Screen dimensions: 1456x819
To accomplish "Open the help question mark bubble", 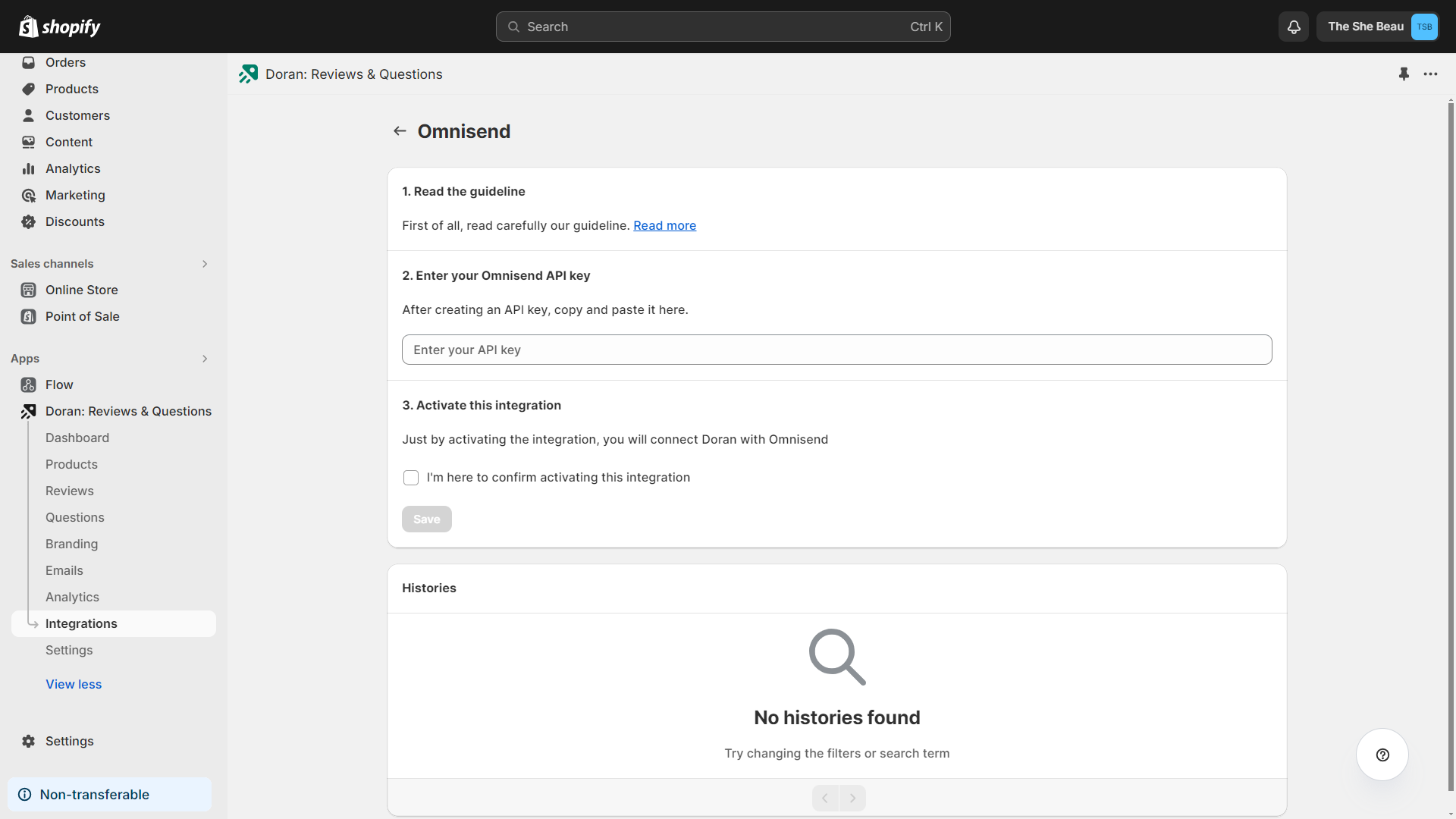I will pos(1382,755).
